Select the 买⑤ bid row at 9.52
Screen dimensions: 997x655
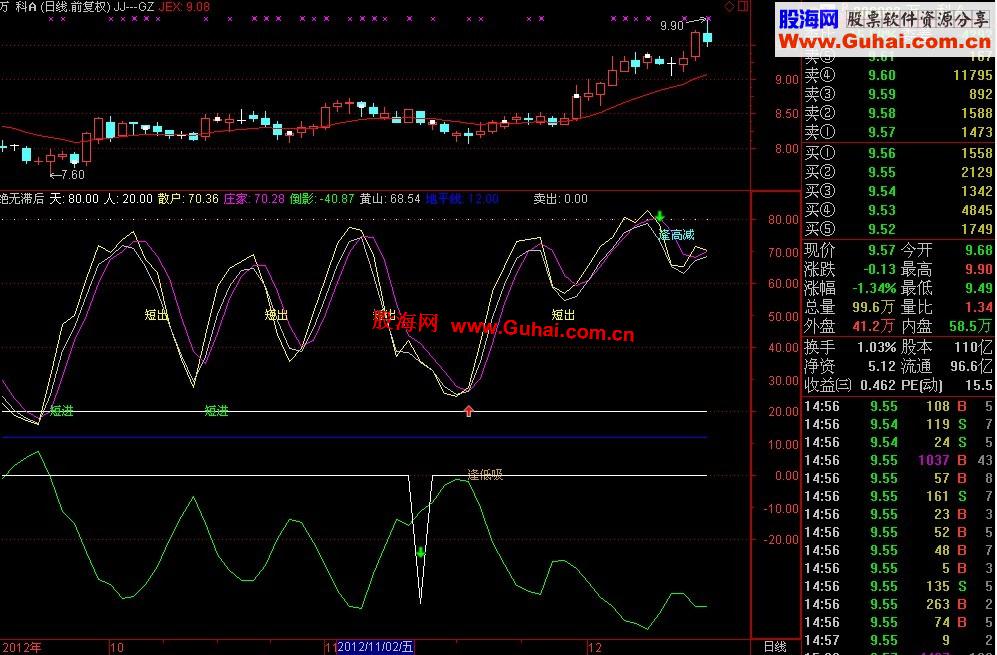[898, 229]
